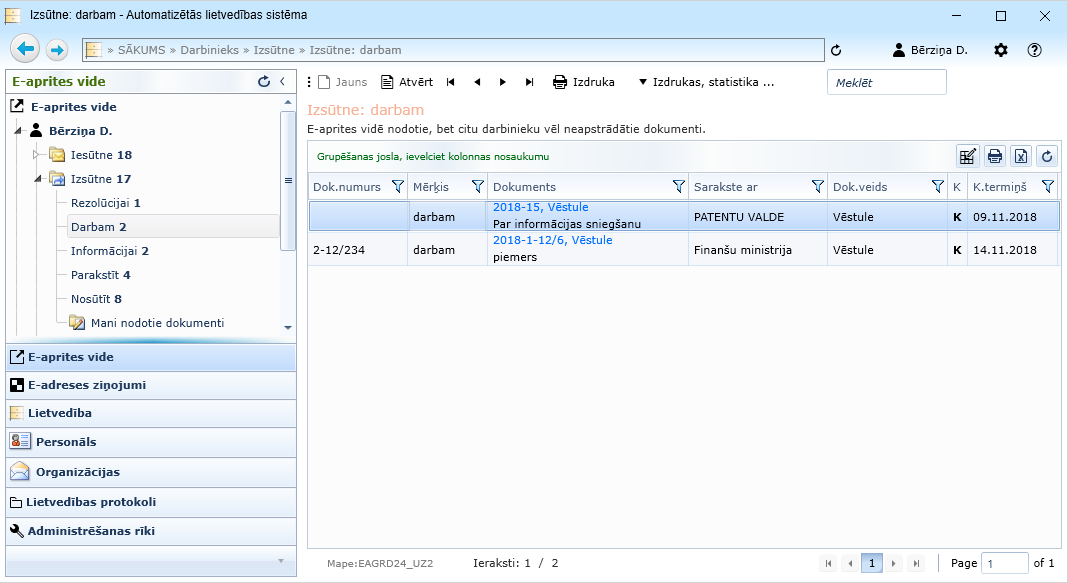Collapse the left sidebar panel
Viewport: 1068px width, 583px height.
click(x=283, y=82)
